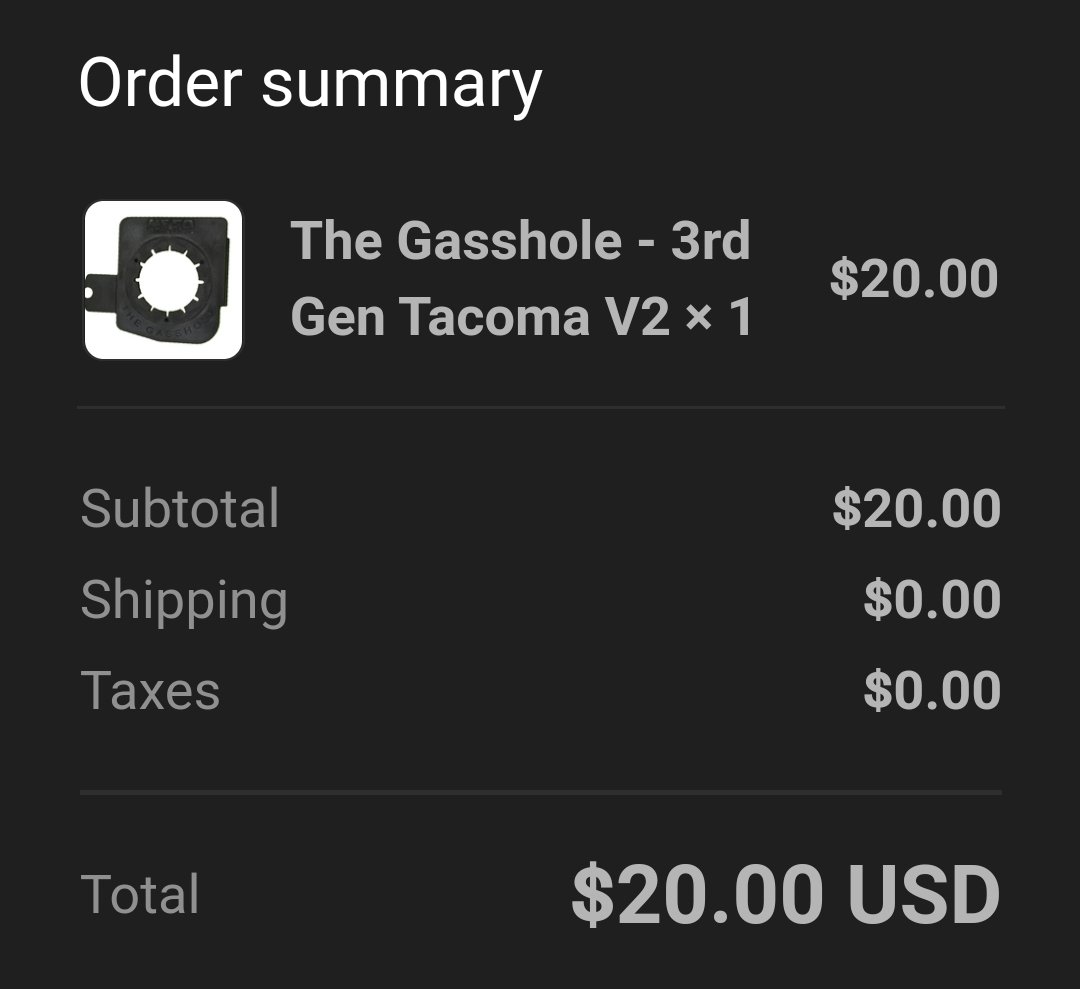This screenshot has height=989, width=1080.
Task: Click the Shipping amount $0.00
Action: [933, 599]
